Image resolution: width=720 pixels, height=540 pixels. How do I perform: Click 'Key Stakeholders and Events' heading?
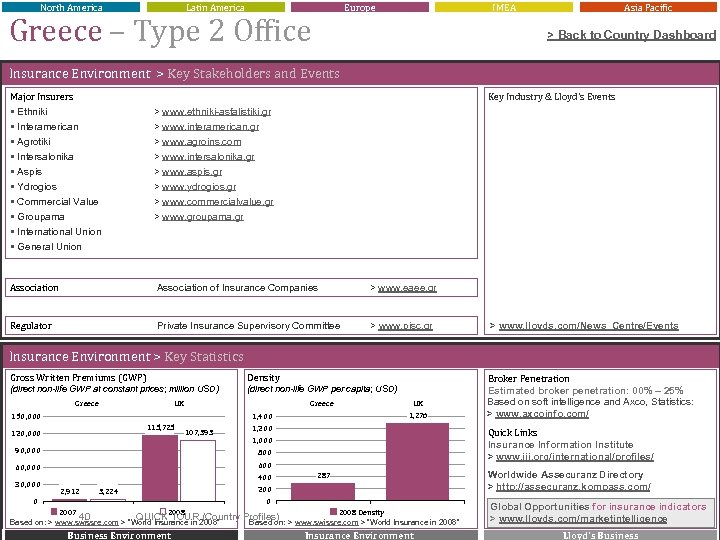click(253, 73)
